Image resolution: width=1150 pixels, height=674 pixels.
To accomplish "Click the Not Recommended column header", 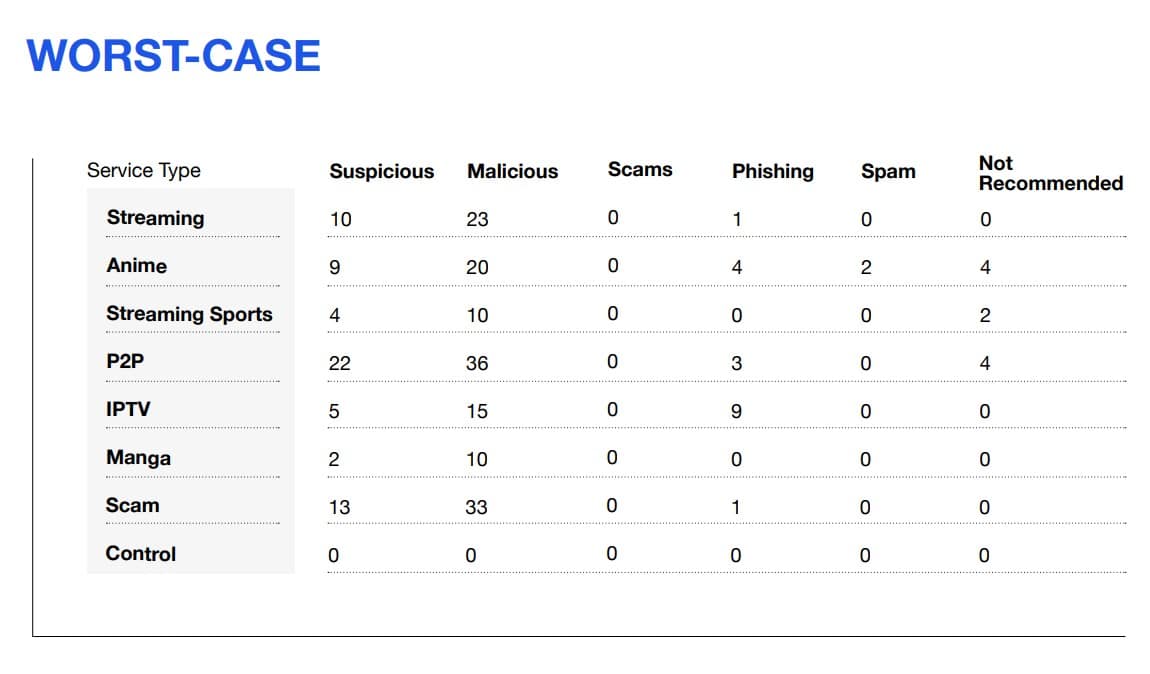I will [1051, 173].
